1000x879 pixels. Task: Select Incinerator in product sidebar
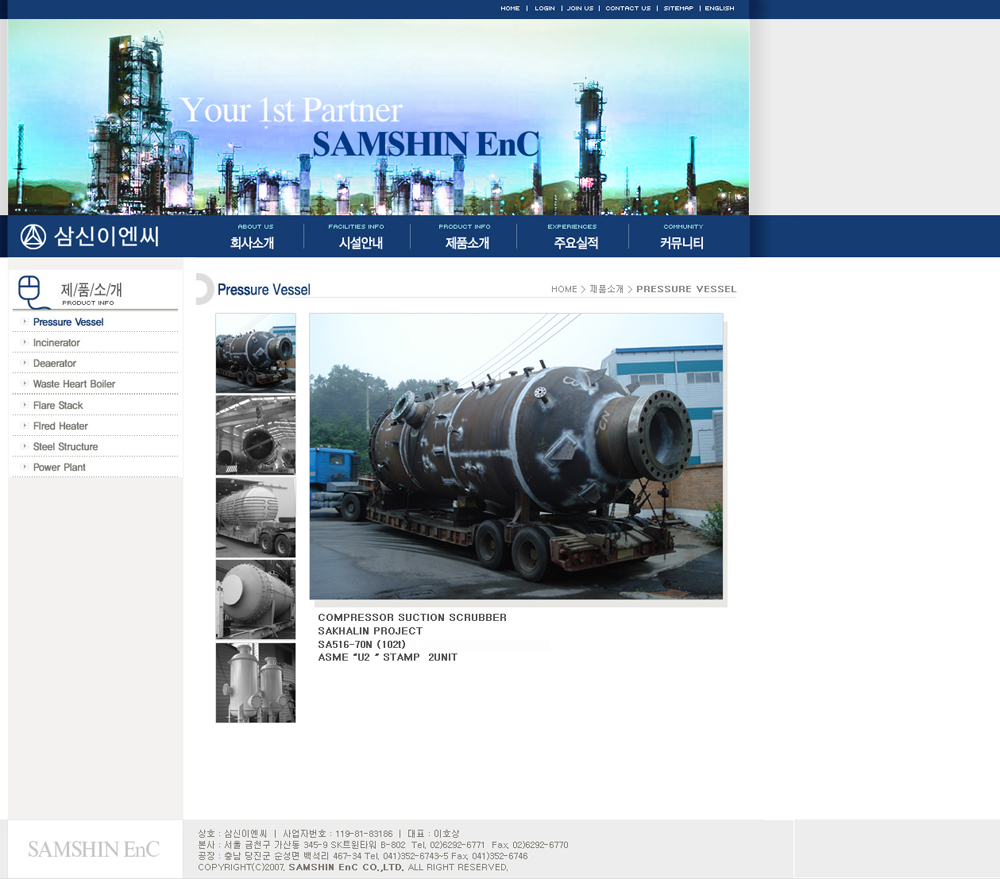click(x=56, y=343)
